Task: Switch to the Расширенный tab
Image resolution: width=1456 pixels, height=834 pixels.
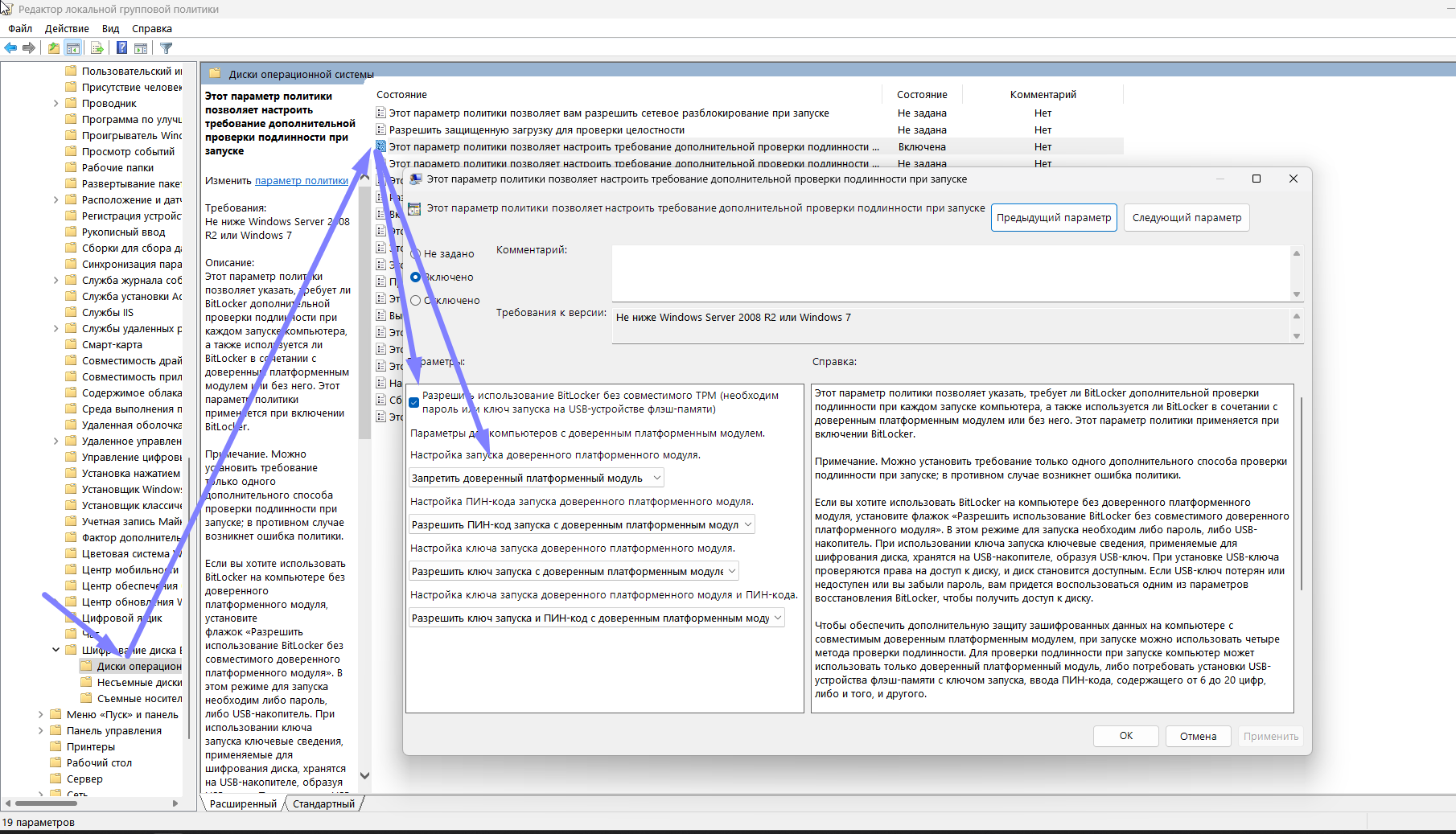Action: click(x=243, y=803)
